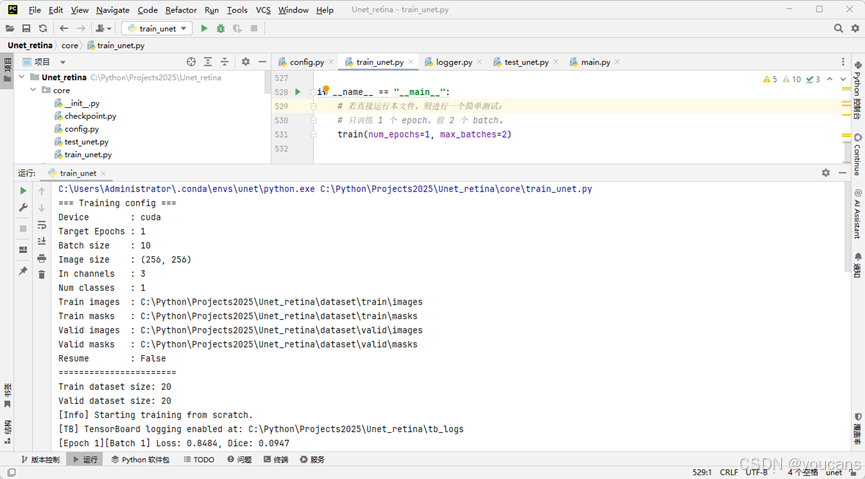Click Collapse All in project panel

point(225,62)
